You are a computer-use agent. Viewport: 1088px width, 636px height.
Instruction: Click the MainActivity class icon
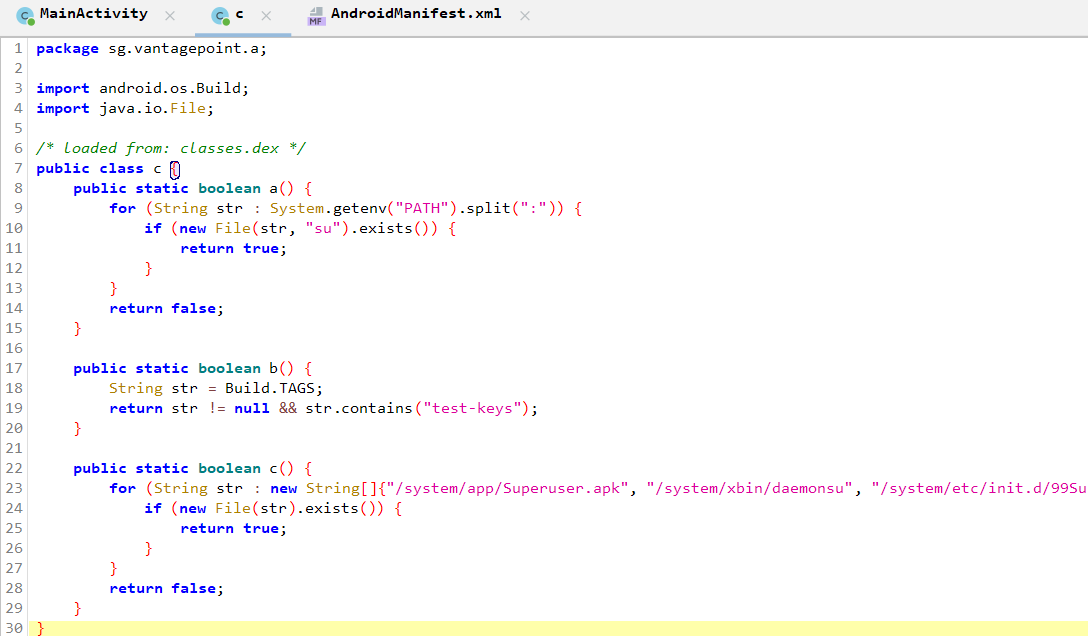pos(25,16)
